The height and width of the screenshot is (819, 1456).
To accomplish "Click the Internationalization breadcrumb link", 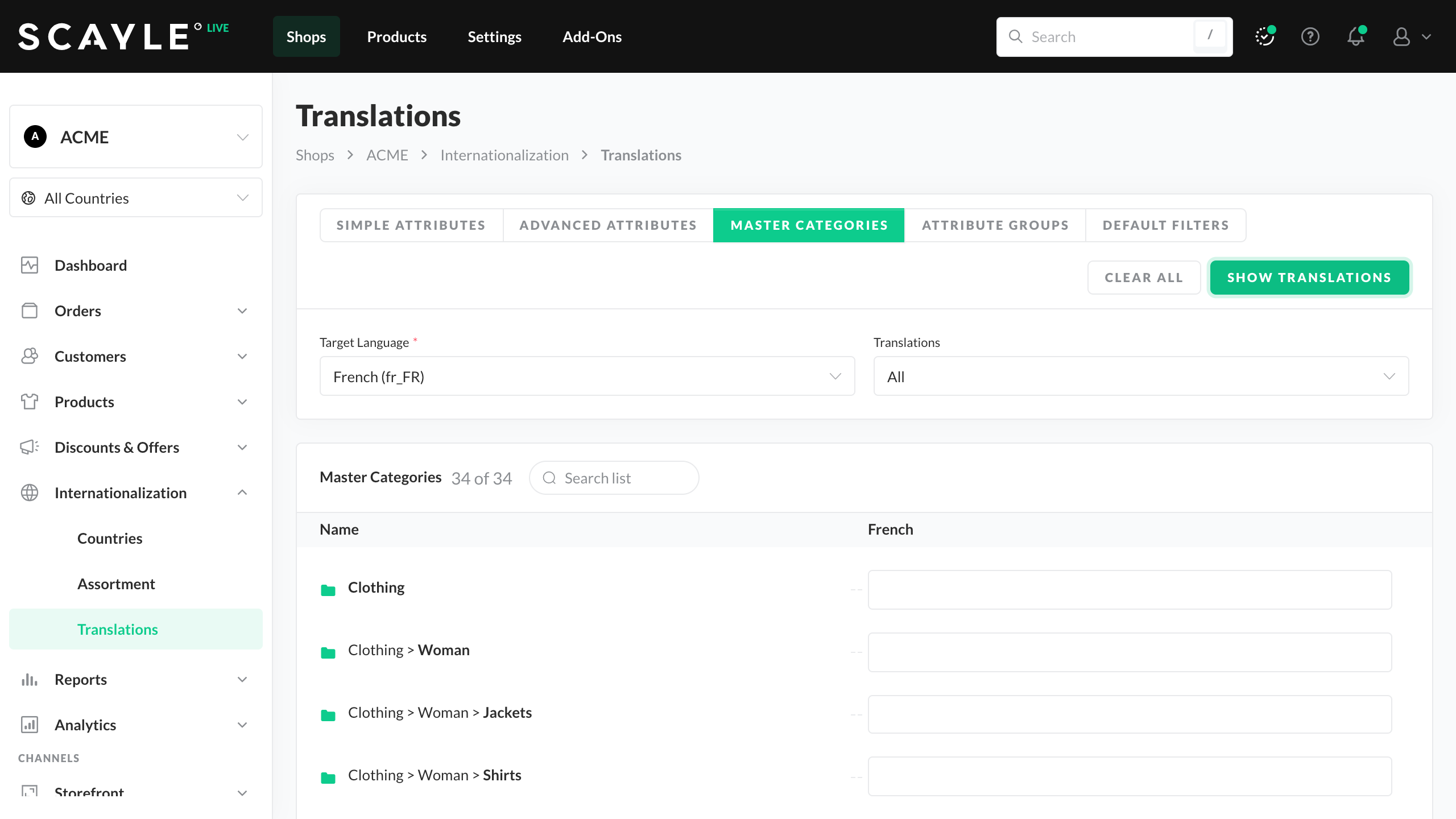I will [504, 155].
